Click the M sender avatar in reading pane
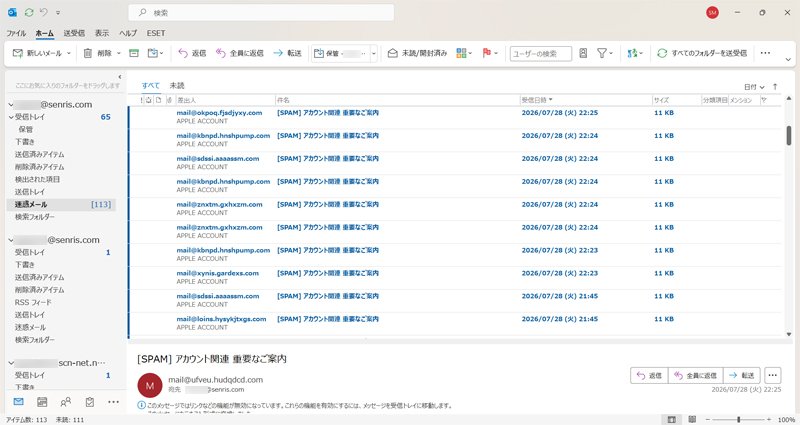The width and height of the screenshot is (800, 425). pyautogui.click(x=150, y=386)
